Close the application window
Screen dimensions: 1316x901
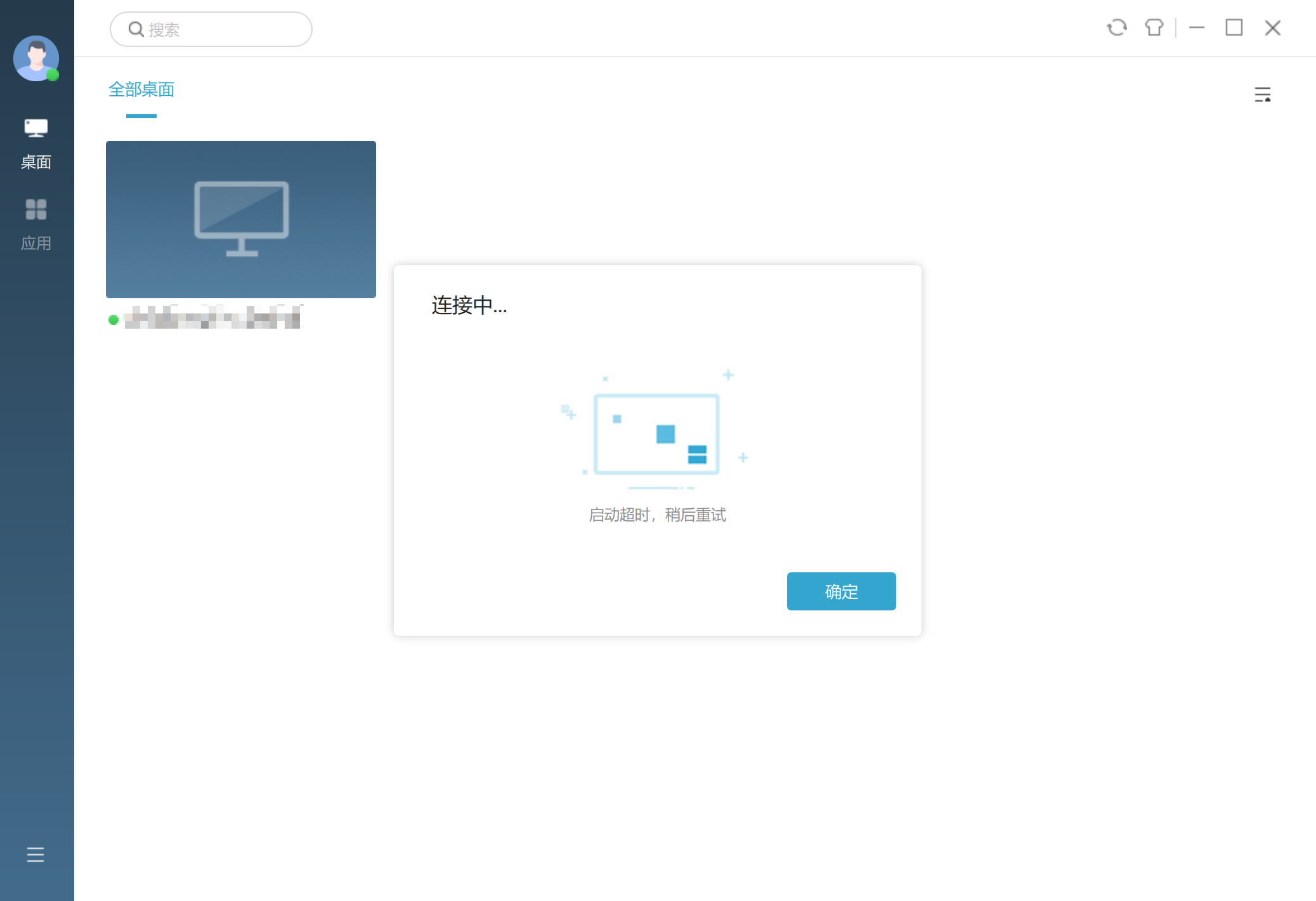[1272, 28]
